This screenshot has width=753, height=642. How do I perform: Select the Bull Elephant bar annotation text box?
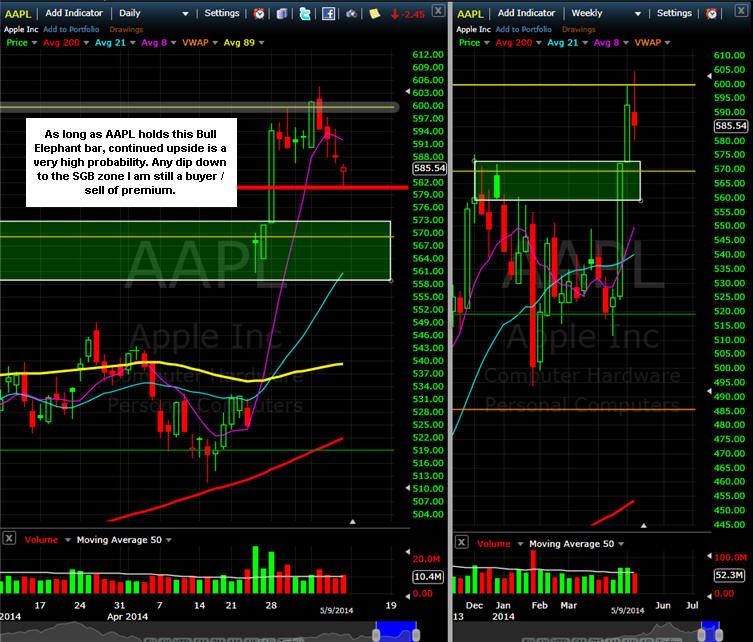(131, 162)
